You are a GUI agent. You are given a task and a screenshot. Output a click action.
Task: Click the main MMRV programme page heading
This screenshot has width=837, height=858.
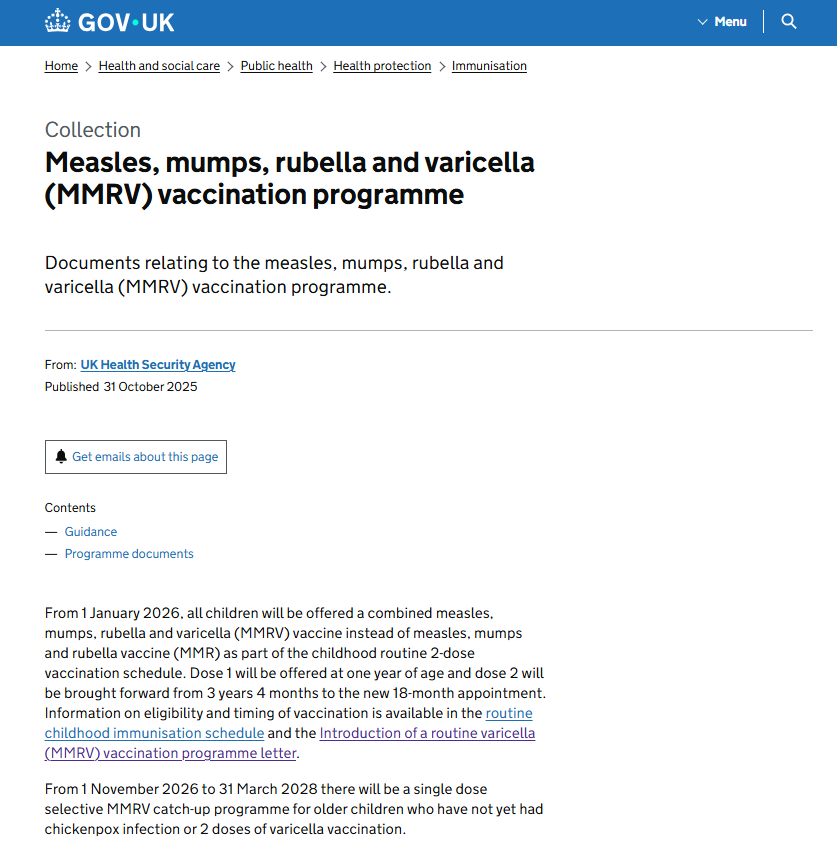coord(290,177)
